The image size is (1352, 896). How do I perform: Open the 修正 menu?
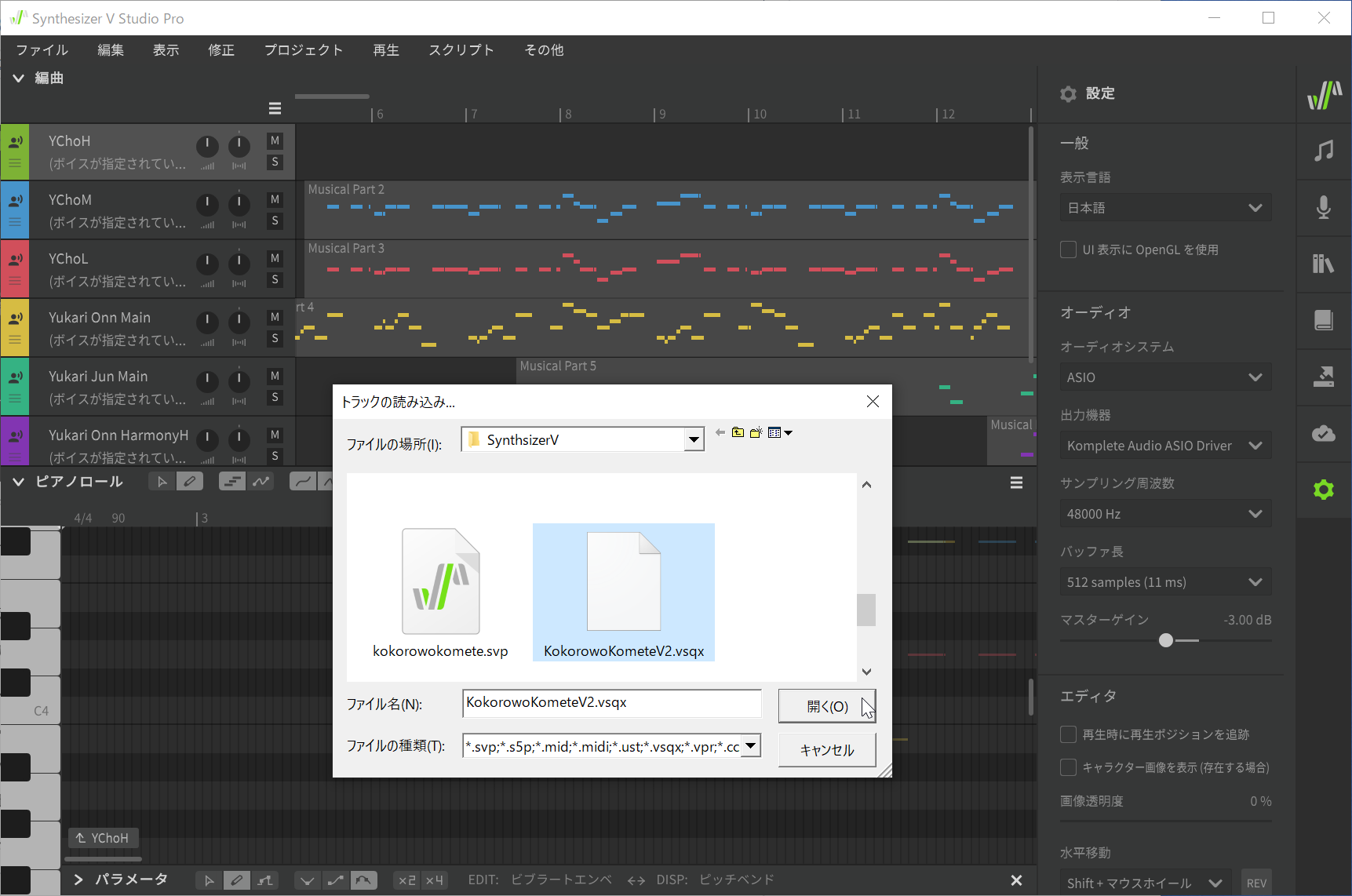coord(221,50)
